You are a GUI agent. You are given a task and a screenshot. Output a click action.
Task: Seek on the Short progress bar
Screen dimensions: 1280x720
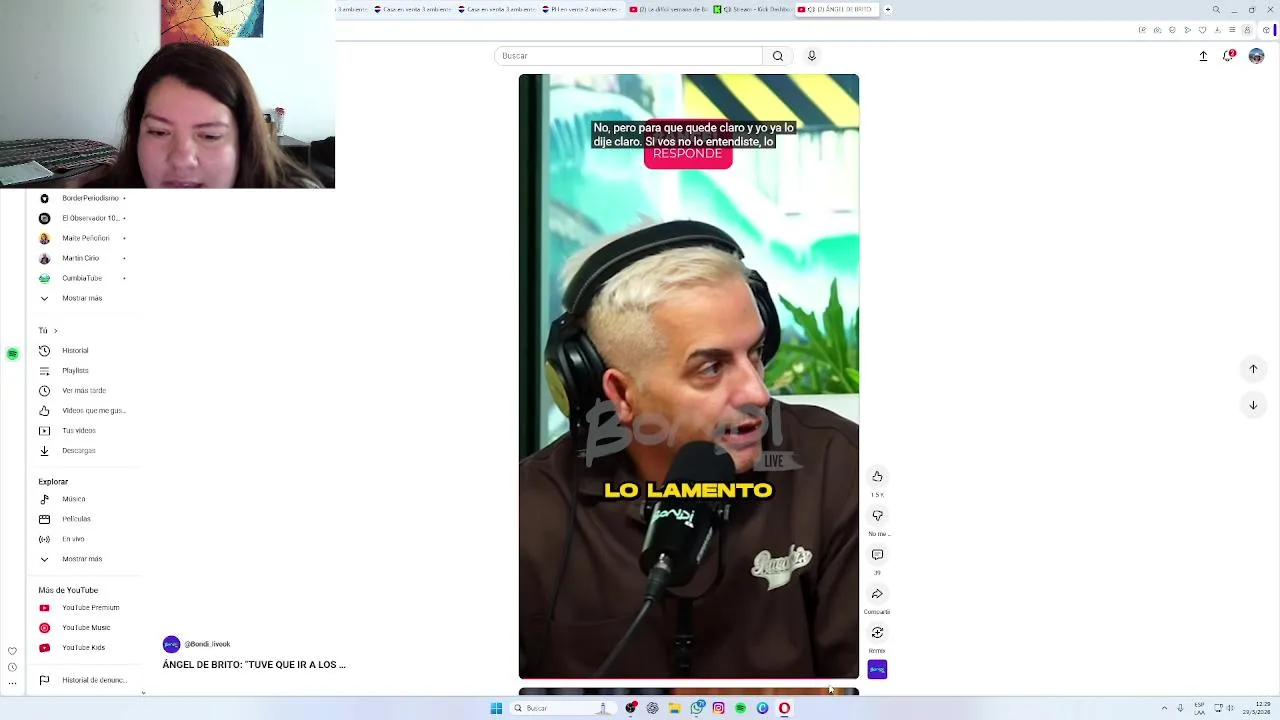pyautogui.click(x=688, y=678)
